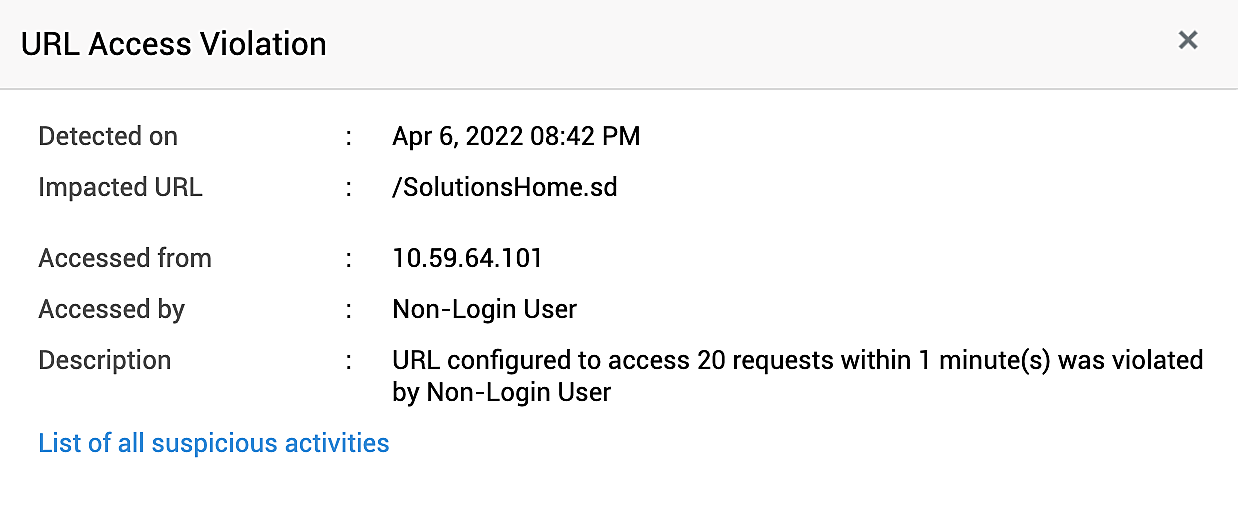The width and height of the screenshot is (1238, 508).
Task: Select the Accessed from label
Action: tap(125, 258)
